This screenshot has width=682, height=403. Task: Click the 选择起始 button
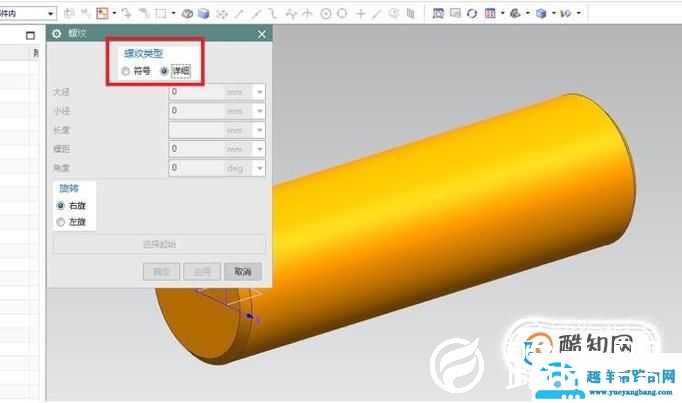159,244
